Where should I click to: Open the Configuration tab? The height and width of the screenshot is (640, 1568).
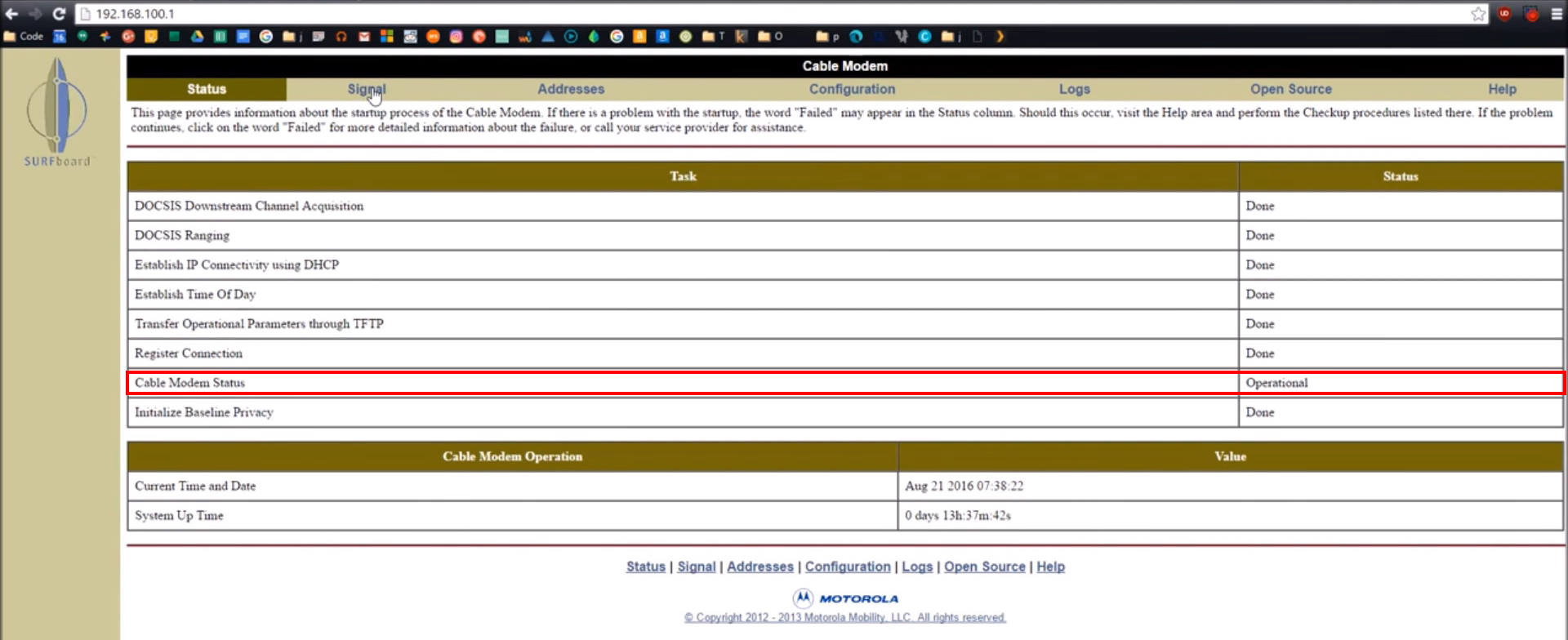[x=852, y=89]
